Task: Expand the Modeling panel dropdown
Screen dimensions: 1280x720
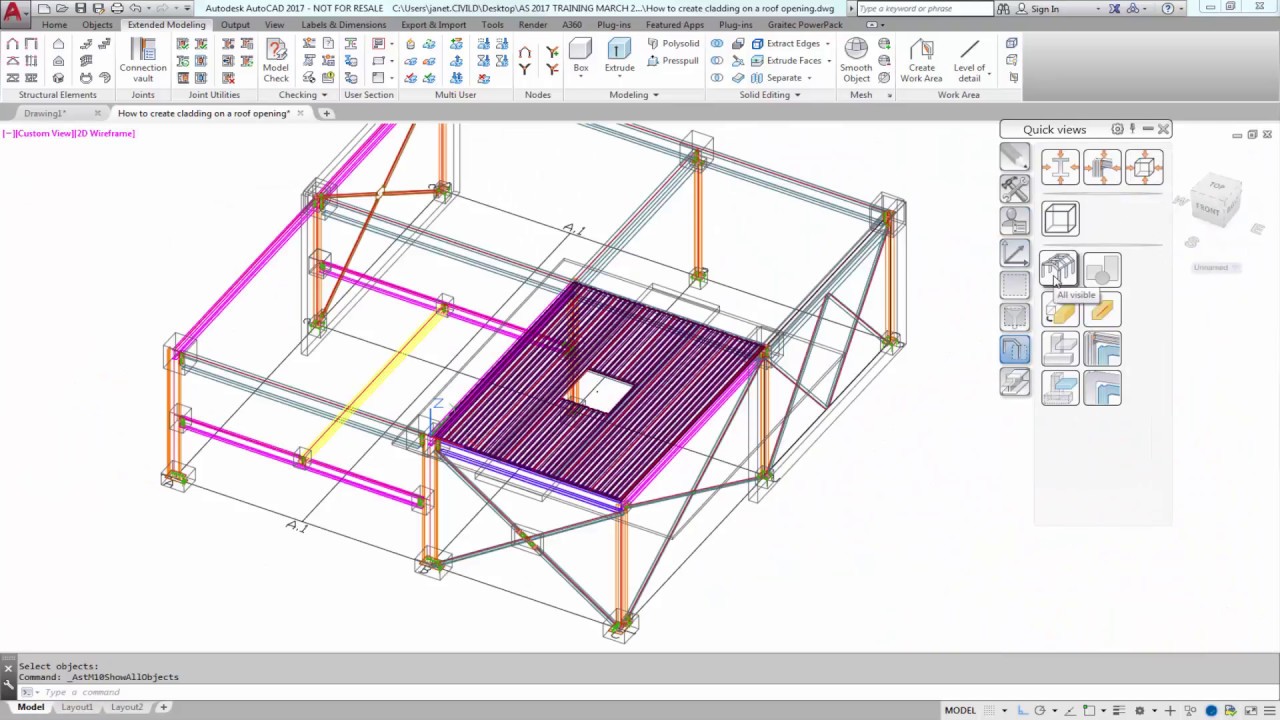Action: 655,95
